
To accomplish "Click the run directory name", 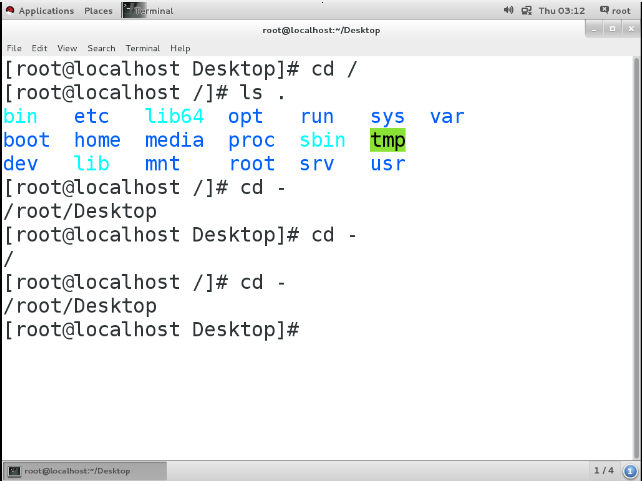I will click(x=317, y=117).
